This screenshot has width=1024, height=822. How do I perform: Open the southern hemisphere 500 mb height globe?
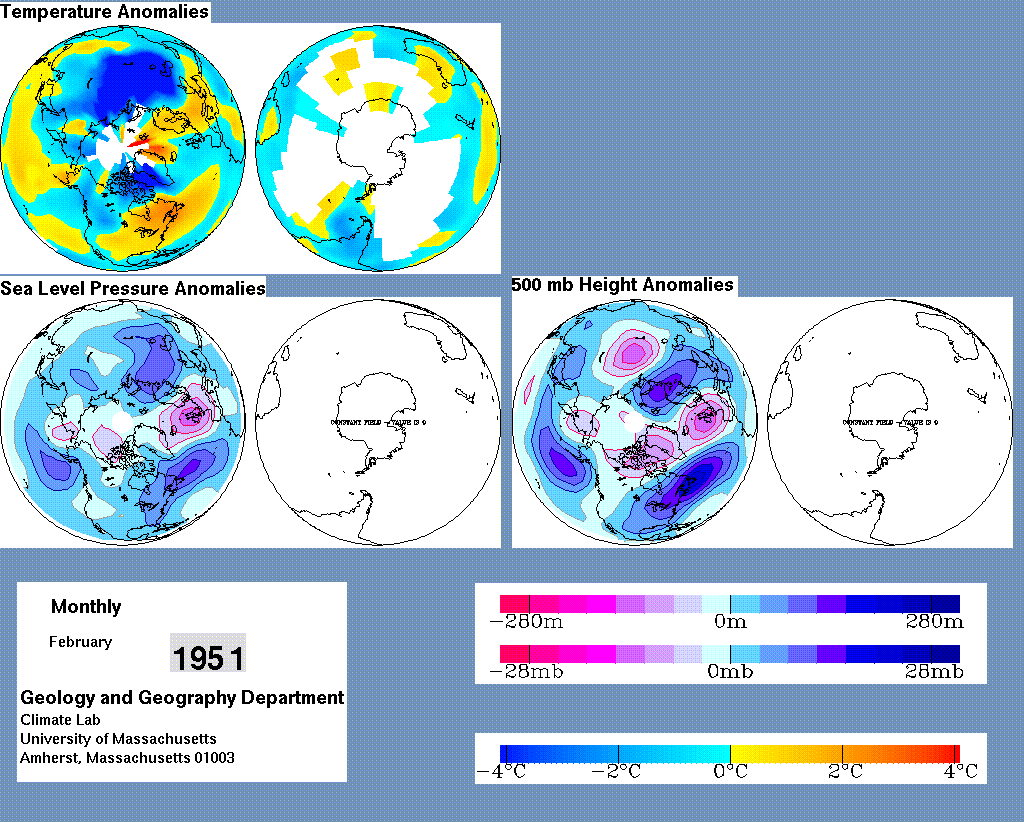889,422
